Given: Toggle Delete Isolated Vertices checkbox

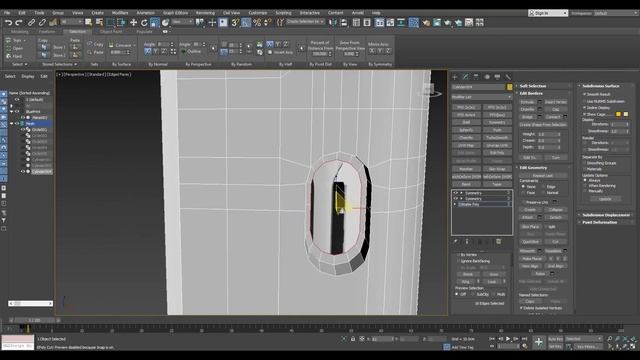Looking at the screenshot, I should click(521, 308).
